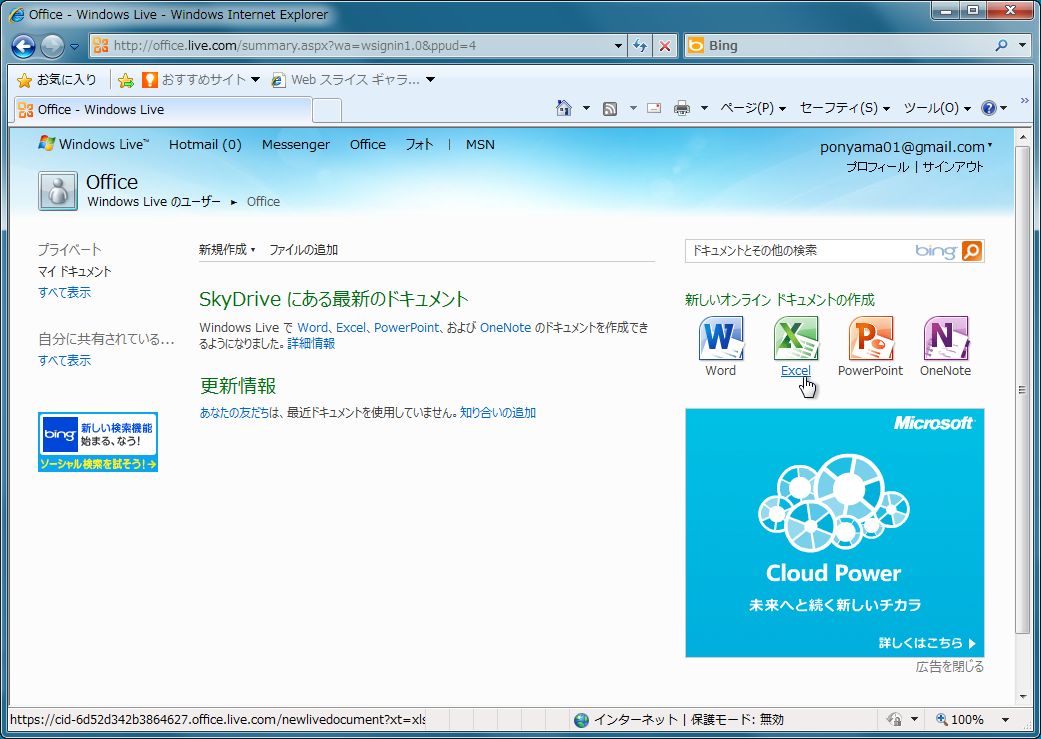Open the zoom level 100% dropdown

pyautogui.click(x=1005, y=720)
